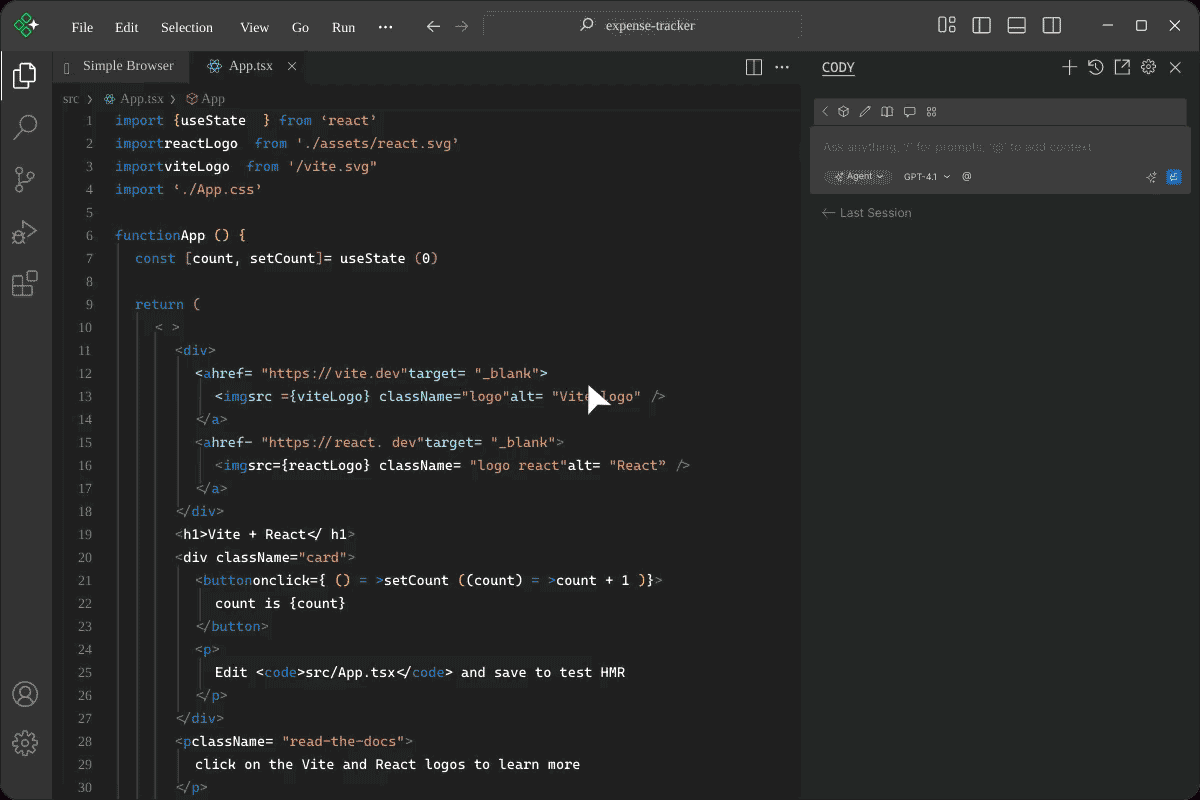Open the GPT-4.1 model selector
Viewport: 1200px width, 800px height.
[926, 177]
